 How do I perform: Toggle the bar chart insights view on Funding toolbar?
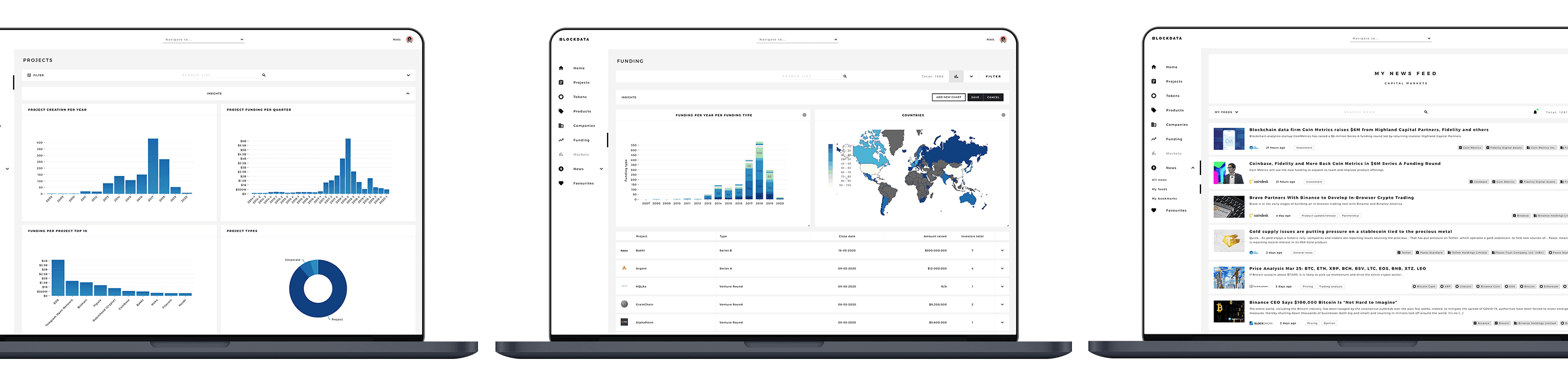955,77
